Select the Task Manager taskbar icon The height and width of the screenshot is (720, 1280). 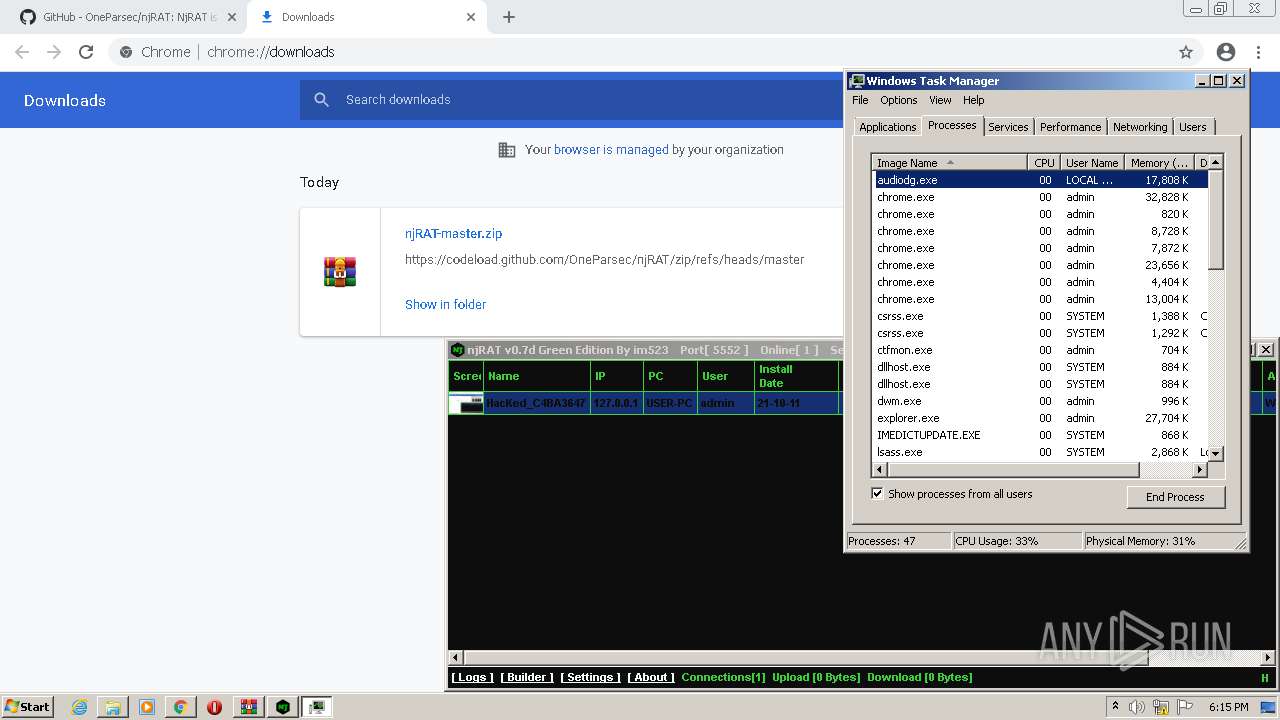(317, 707)
